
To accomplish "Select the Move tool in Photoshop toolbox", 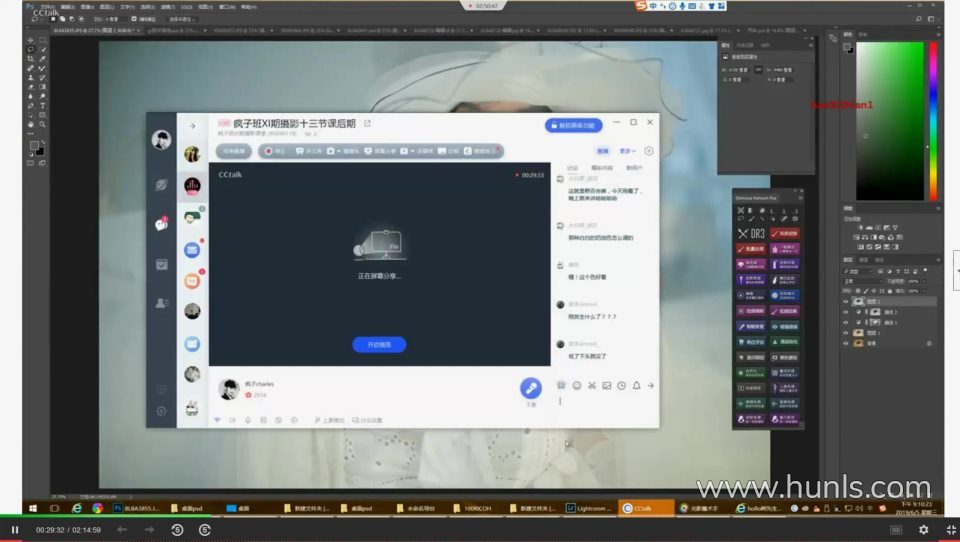I will point(31,40).
